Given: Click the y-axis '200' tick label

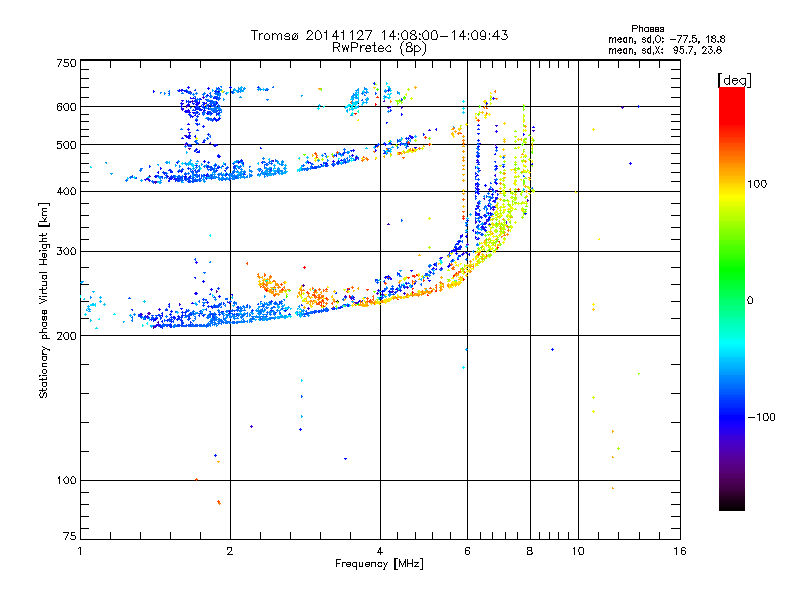Looking at the screenshot, I should click(x=67, y=336).
